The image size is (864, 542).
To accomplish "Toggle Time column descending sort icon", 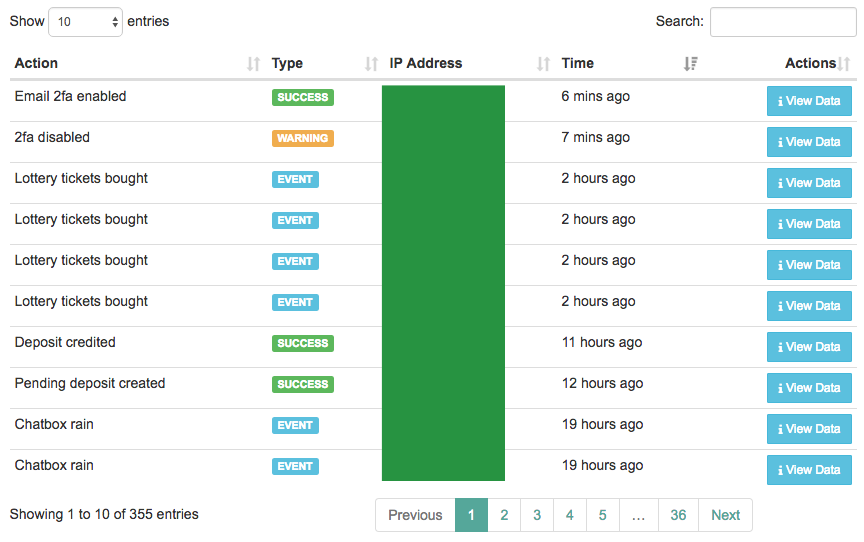I will coord(690,64).
